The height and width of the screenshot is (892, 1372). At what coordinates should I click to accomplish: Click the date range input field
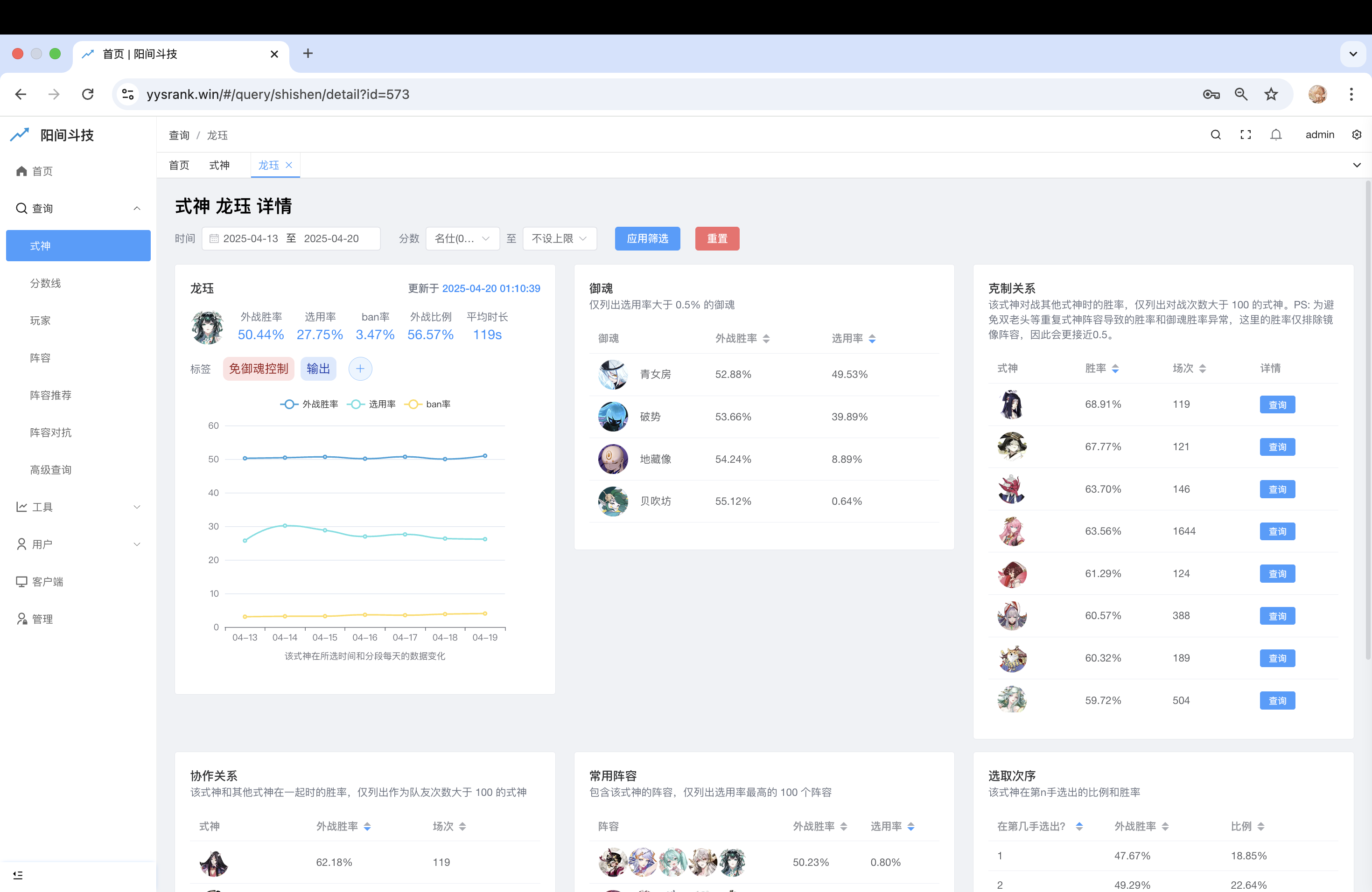tap(291, 238)
